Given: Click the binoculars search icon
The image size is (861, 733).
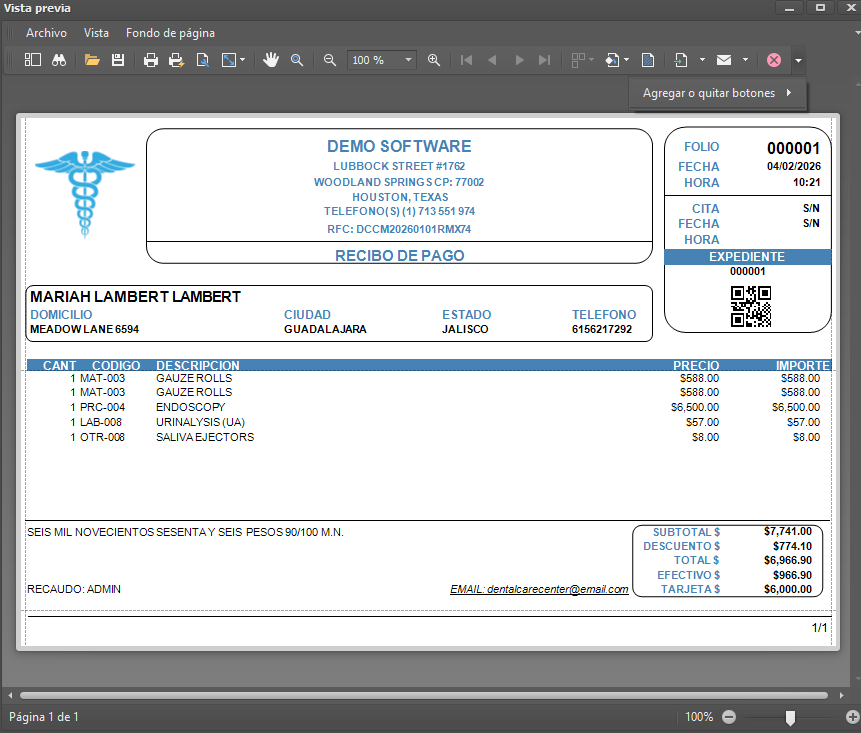Looking at the screenshot, I should pyautogui.click(x=59, y=60).
